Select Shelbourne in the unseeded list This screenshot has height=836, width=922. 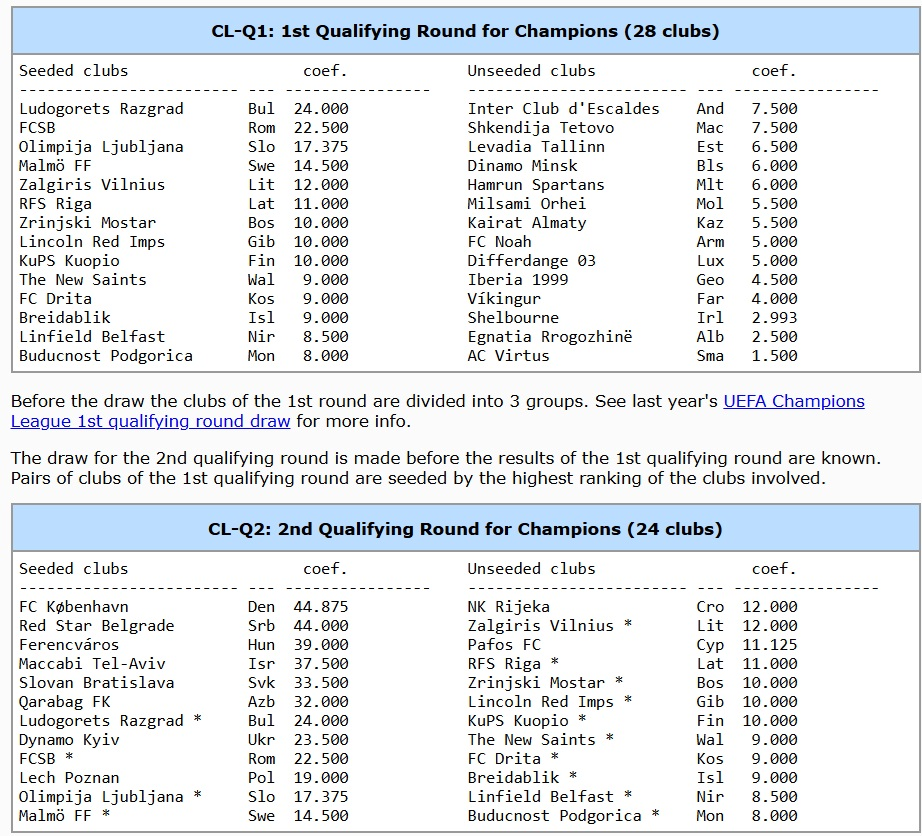coord(513,318)
